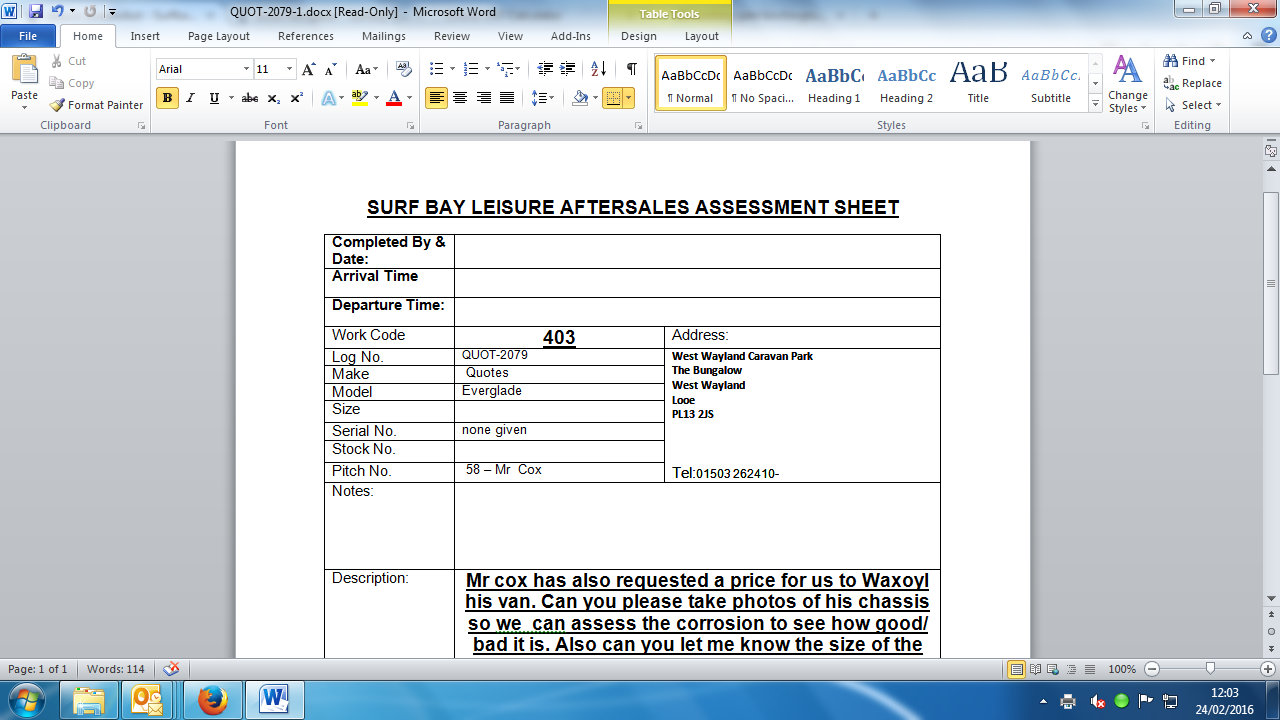Click the Sort icon in Paragraph group
Image resolution: width=1280 pixels, height=720 pixels.
pyautogui.click(x=598, y=69)
